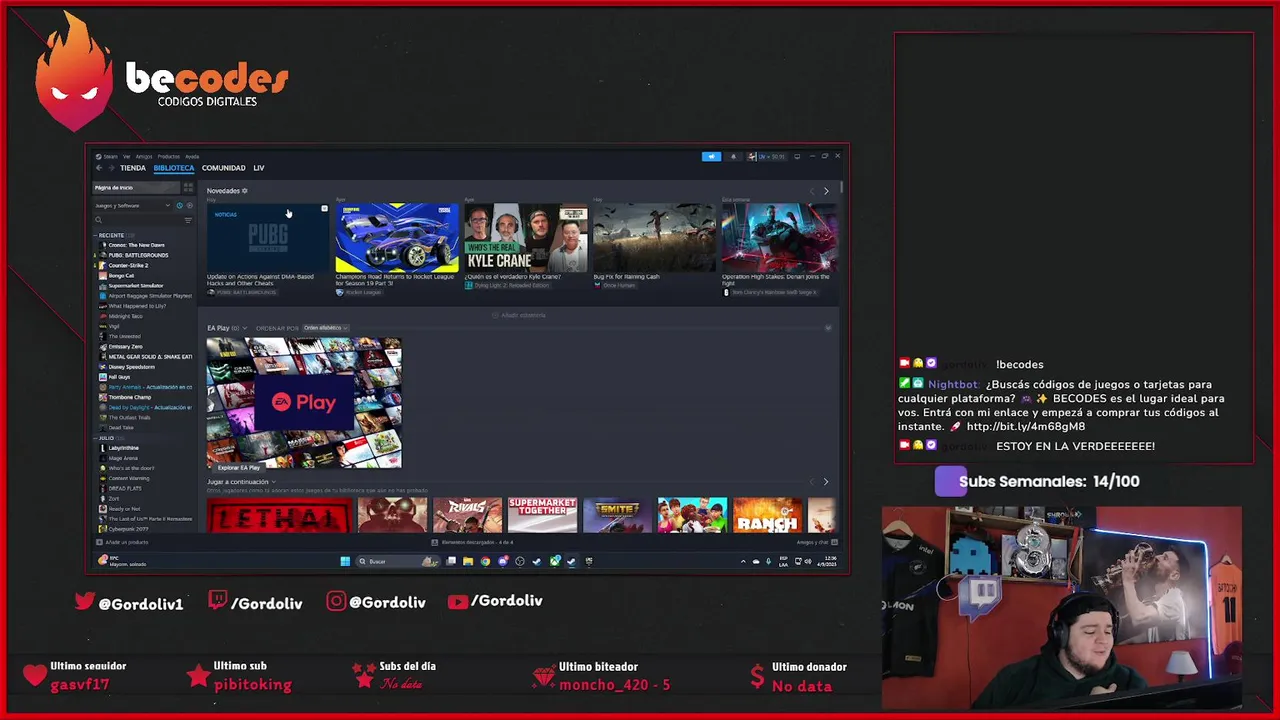Click Añadir estantería button
This screenshot has width=1280, height=720.
(519, 315)
